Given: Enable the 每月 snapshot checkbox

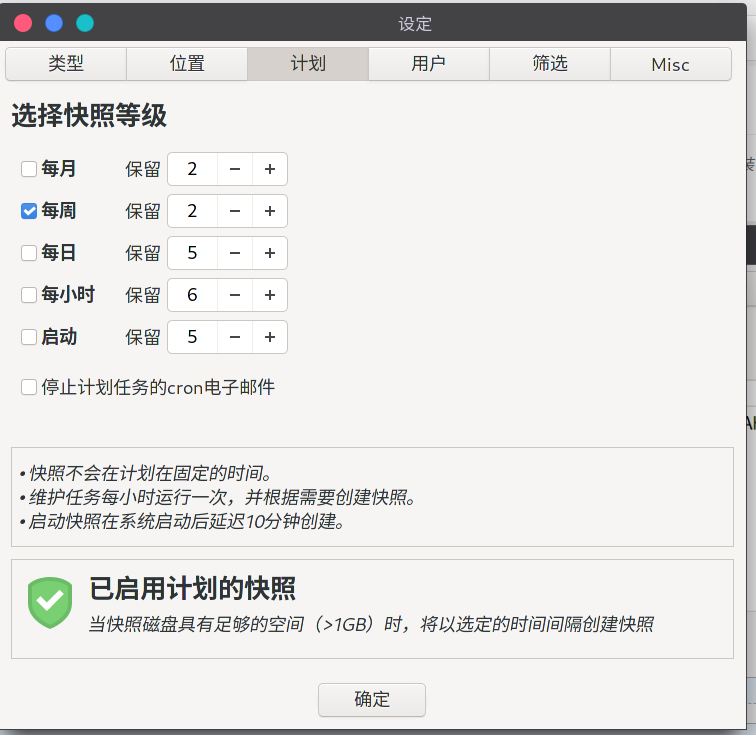Looking at the screenshot, I should (x=29, y=169).
